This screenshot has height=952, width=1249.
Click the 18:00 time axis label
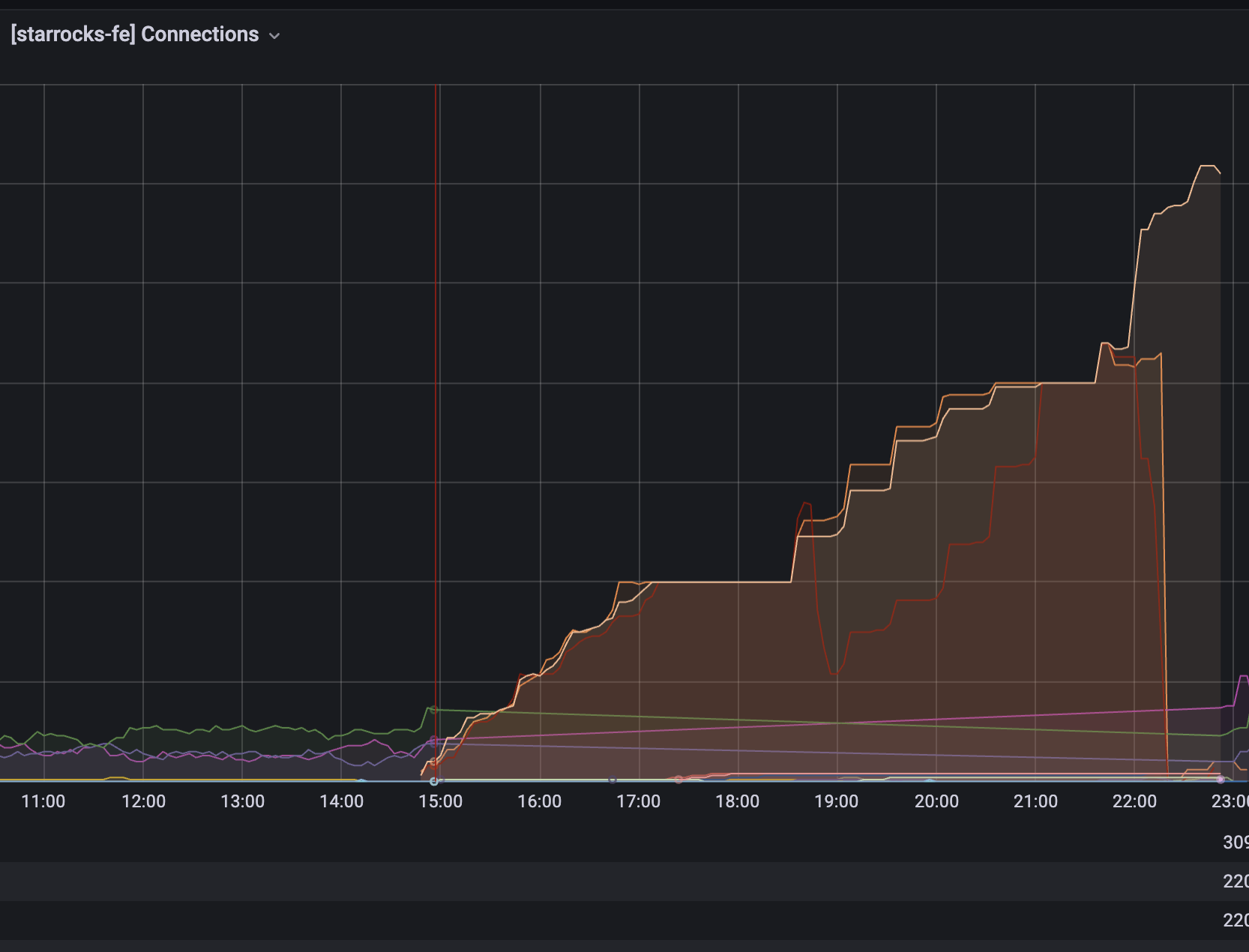click(x=737, y=801)
